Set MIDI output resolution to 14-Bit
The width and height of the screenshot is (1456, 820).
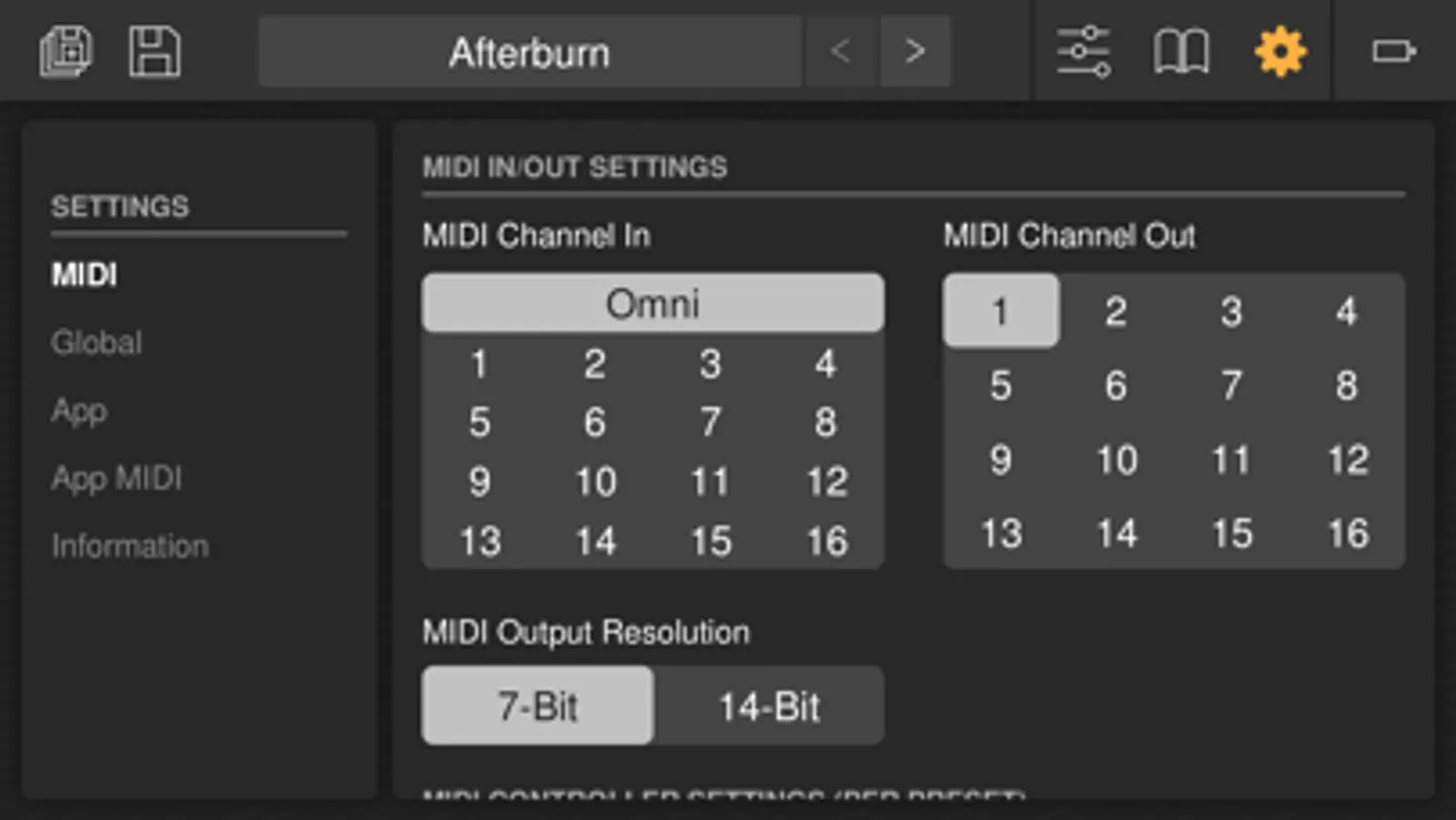click(x=769, y=706)
